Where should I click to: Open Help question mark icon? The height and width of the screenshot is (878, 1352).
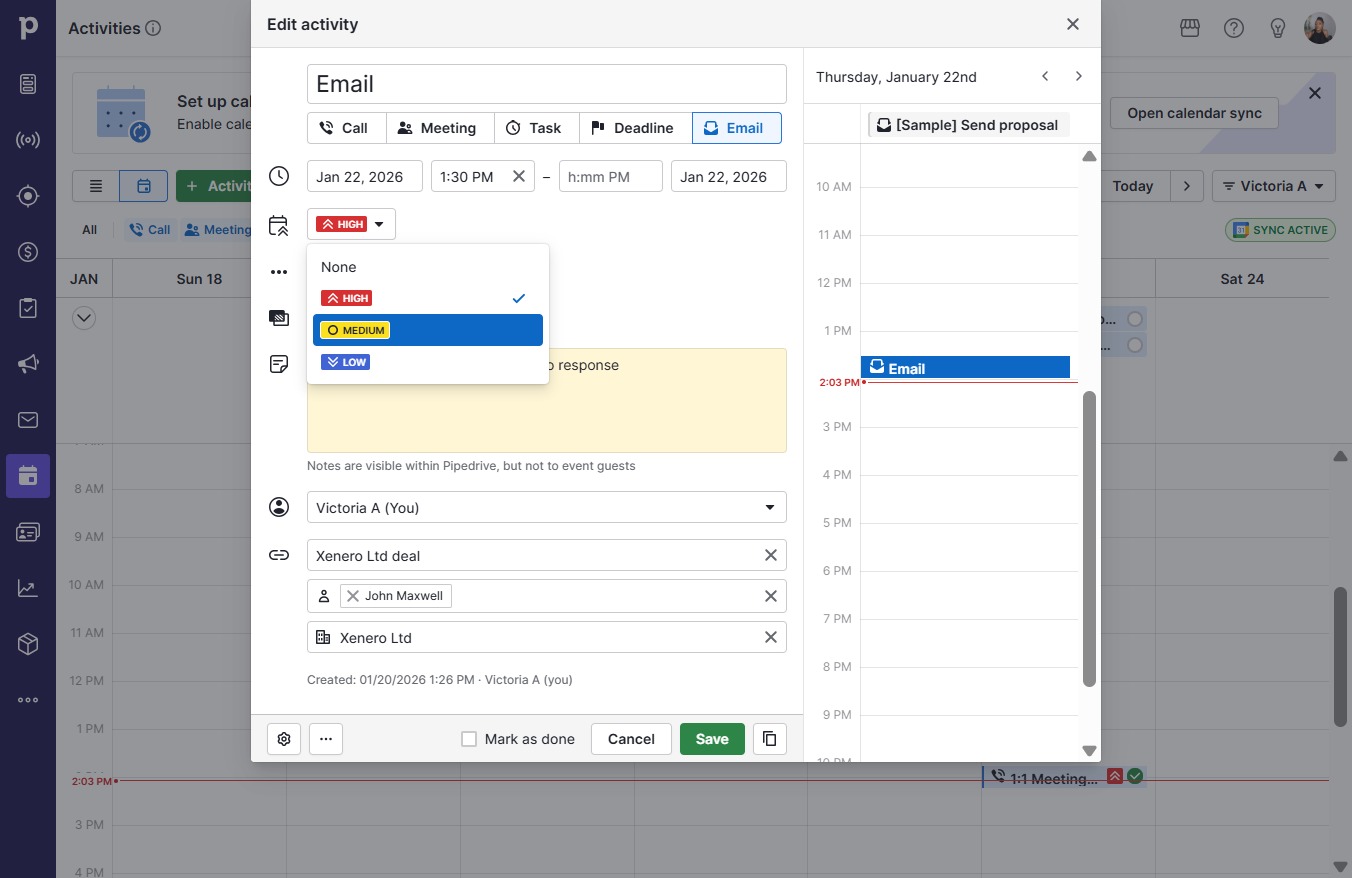tap(1234, 28)
